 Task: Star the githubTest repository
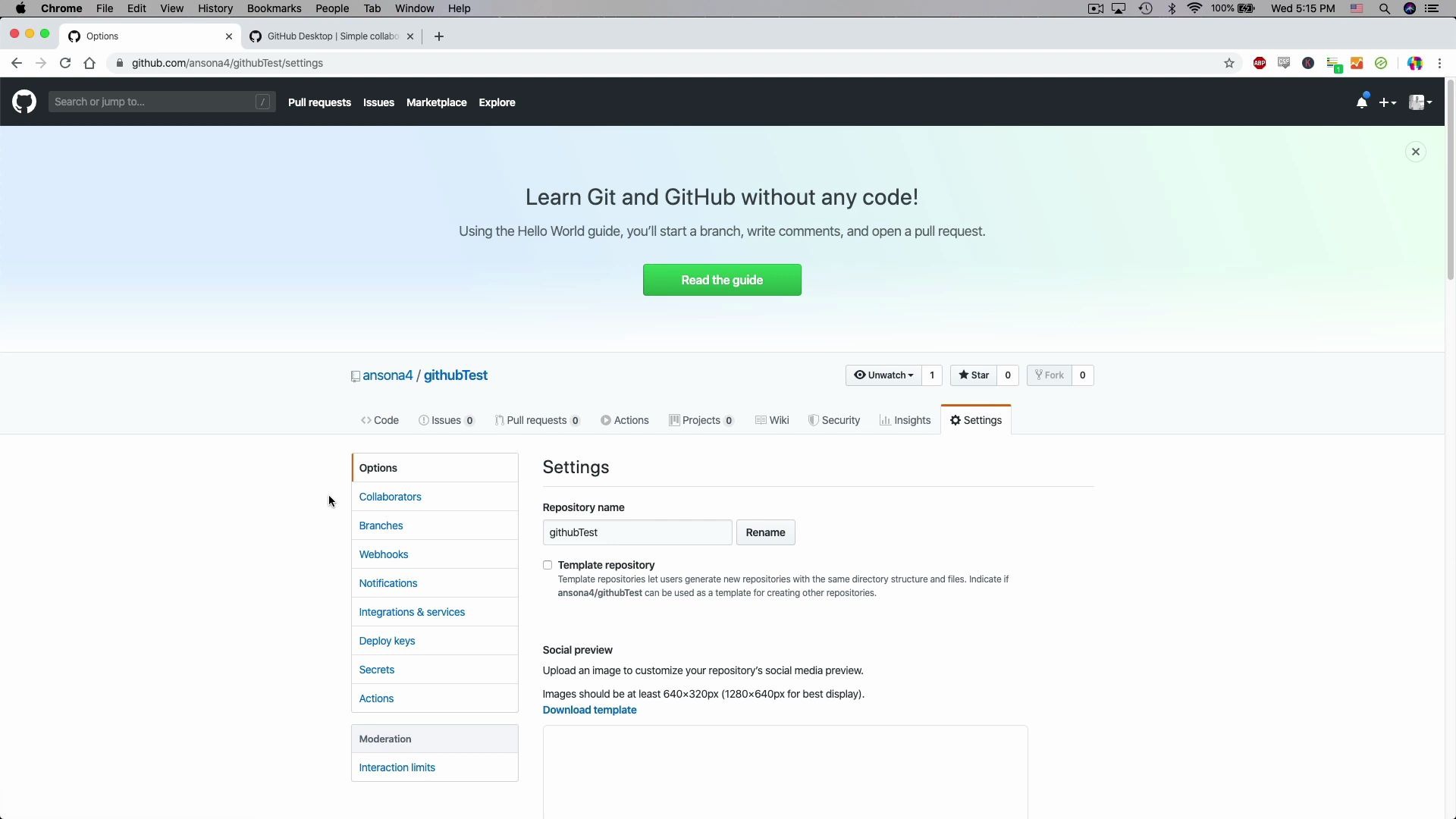click(974, 375)
